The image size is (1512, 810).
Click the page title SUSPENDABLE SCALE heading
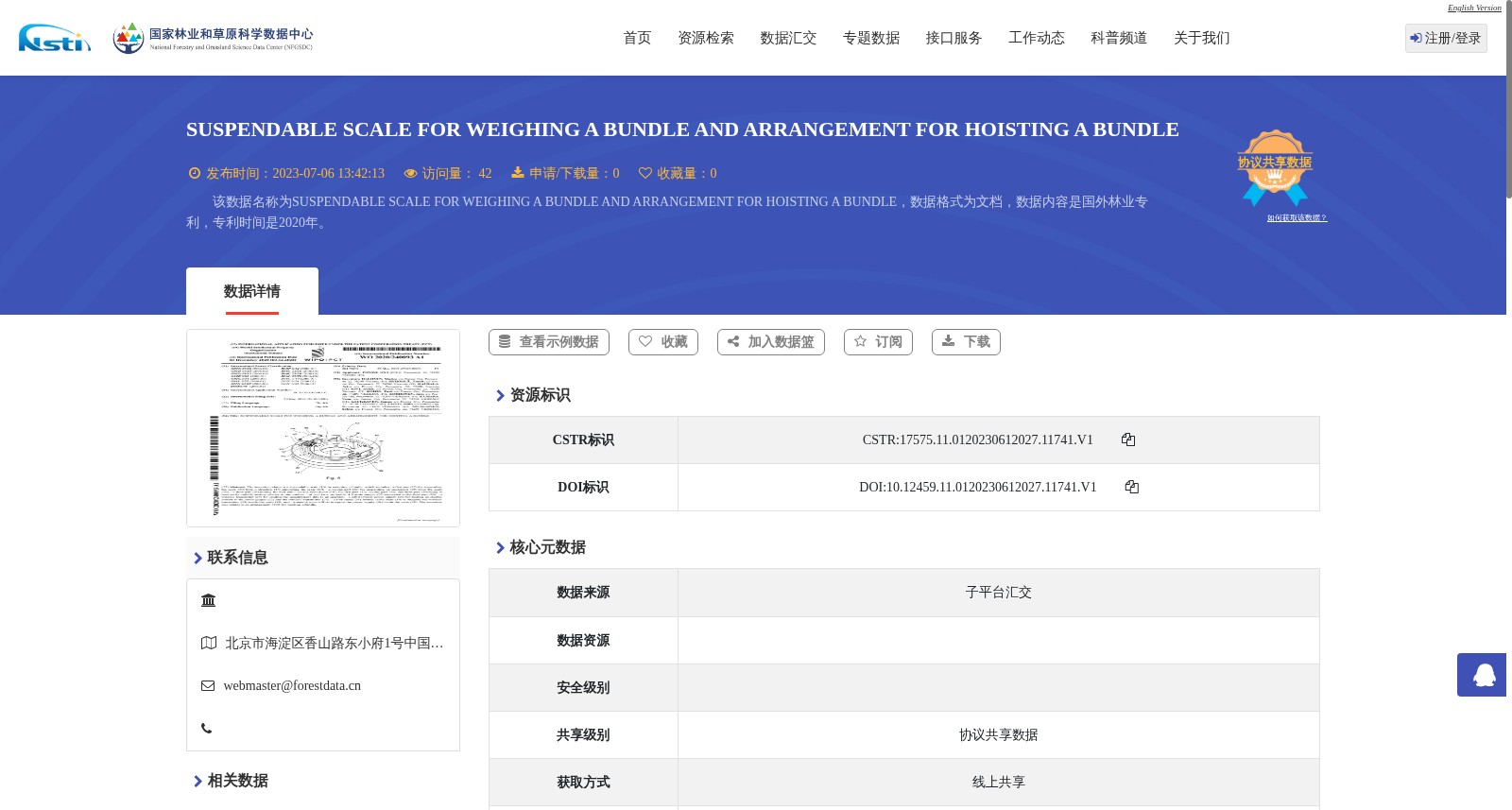[x=682, y=129]
